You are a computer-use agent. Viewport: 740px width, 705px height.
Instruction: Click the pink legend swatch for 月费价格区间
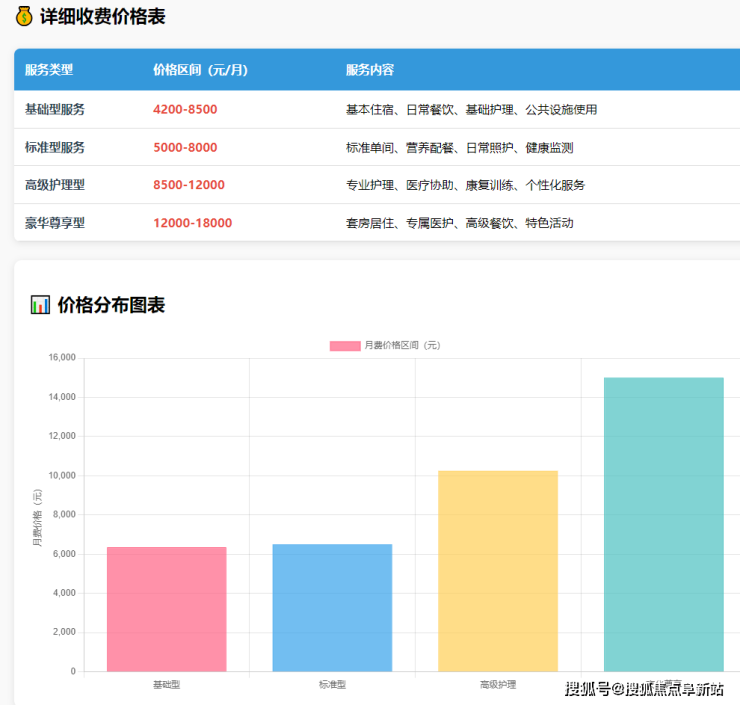pyautogui.click(x=345, y=346)
